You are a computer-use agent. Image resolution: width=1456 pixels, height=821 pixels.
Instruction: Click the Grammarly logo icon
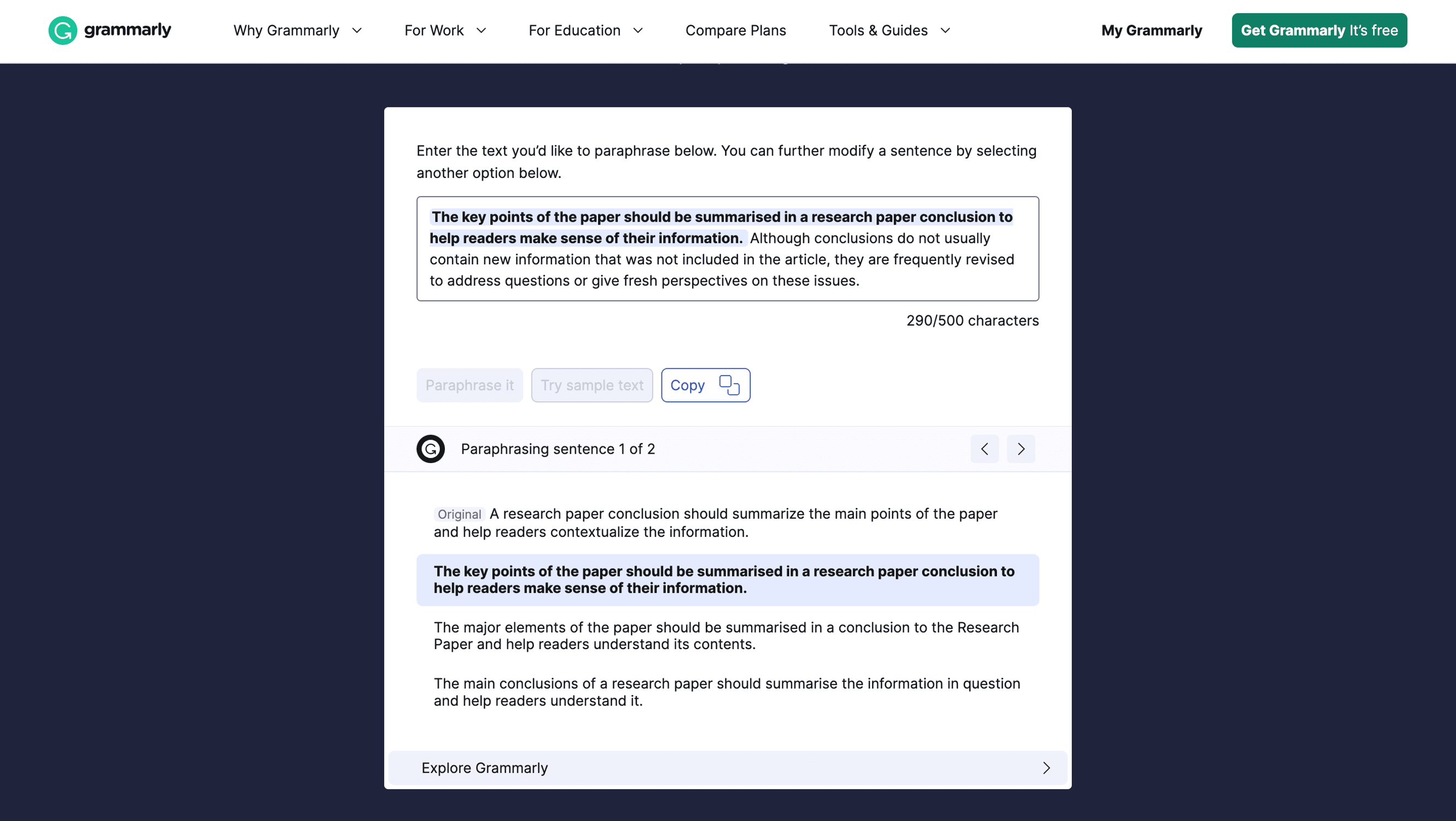pos(62,30)
